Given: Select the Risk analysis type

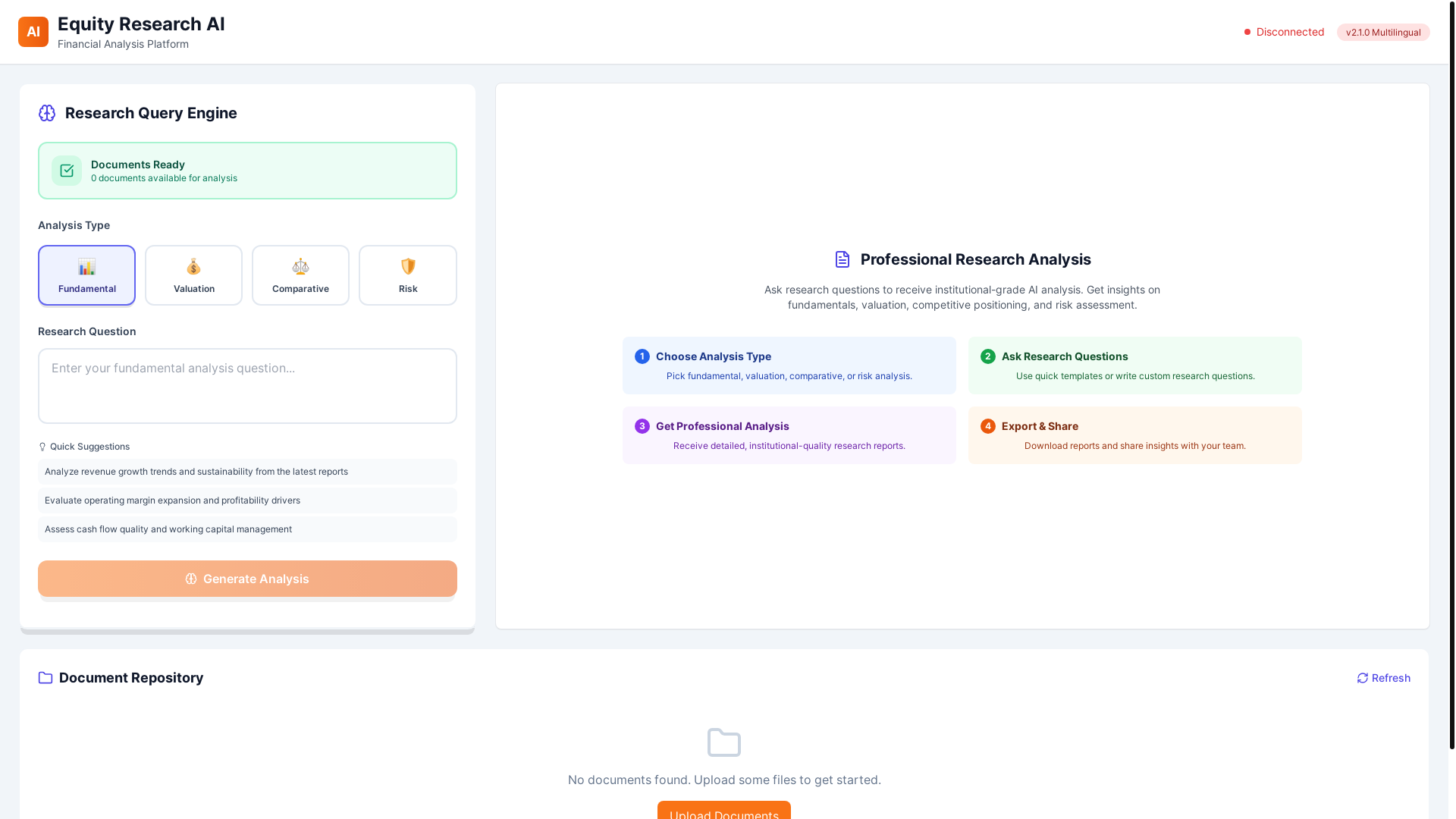Looking at the screenshot, I should (408, 275).
